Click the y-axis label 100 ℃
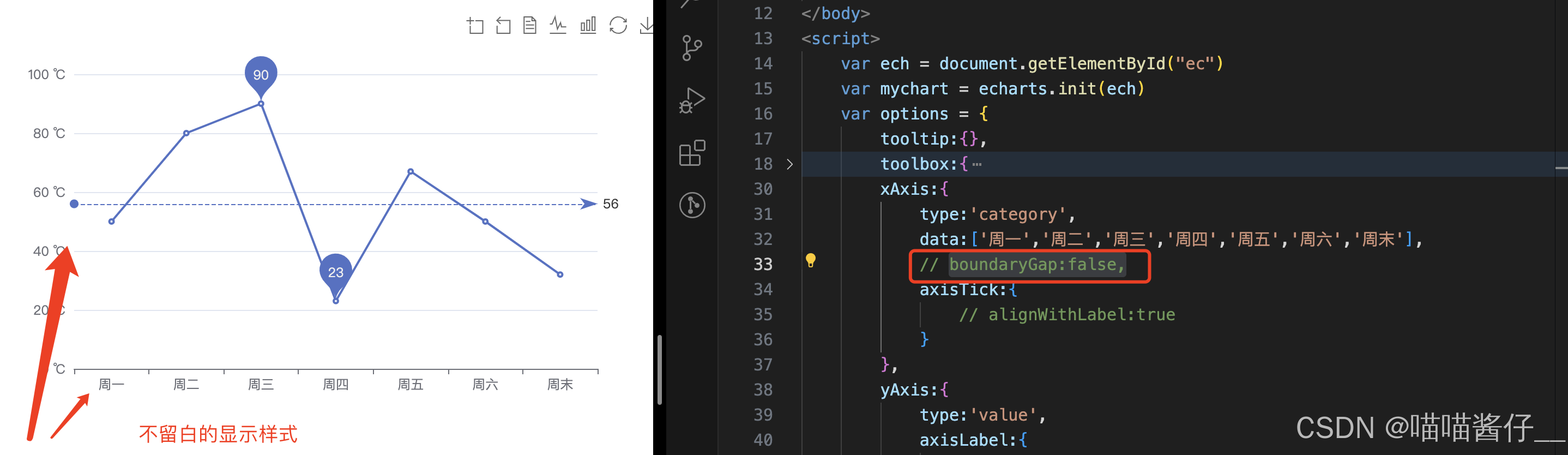The image size is (1568, 455). click(x=46, y=74)
